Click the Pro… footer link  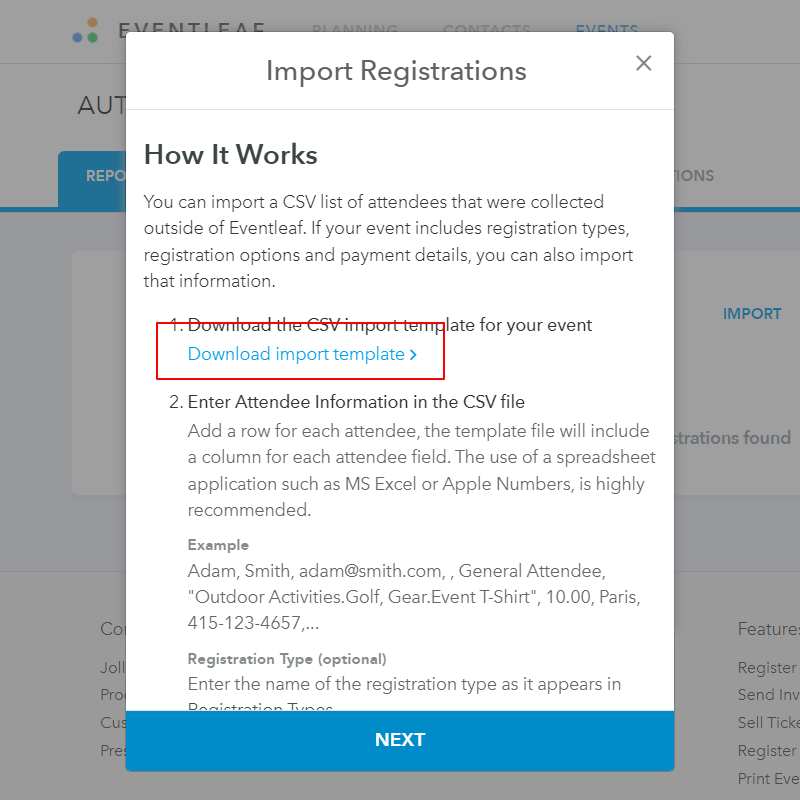pos(112,694)
